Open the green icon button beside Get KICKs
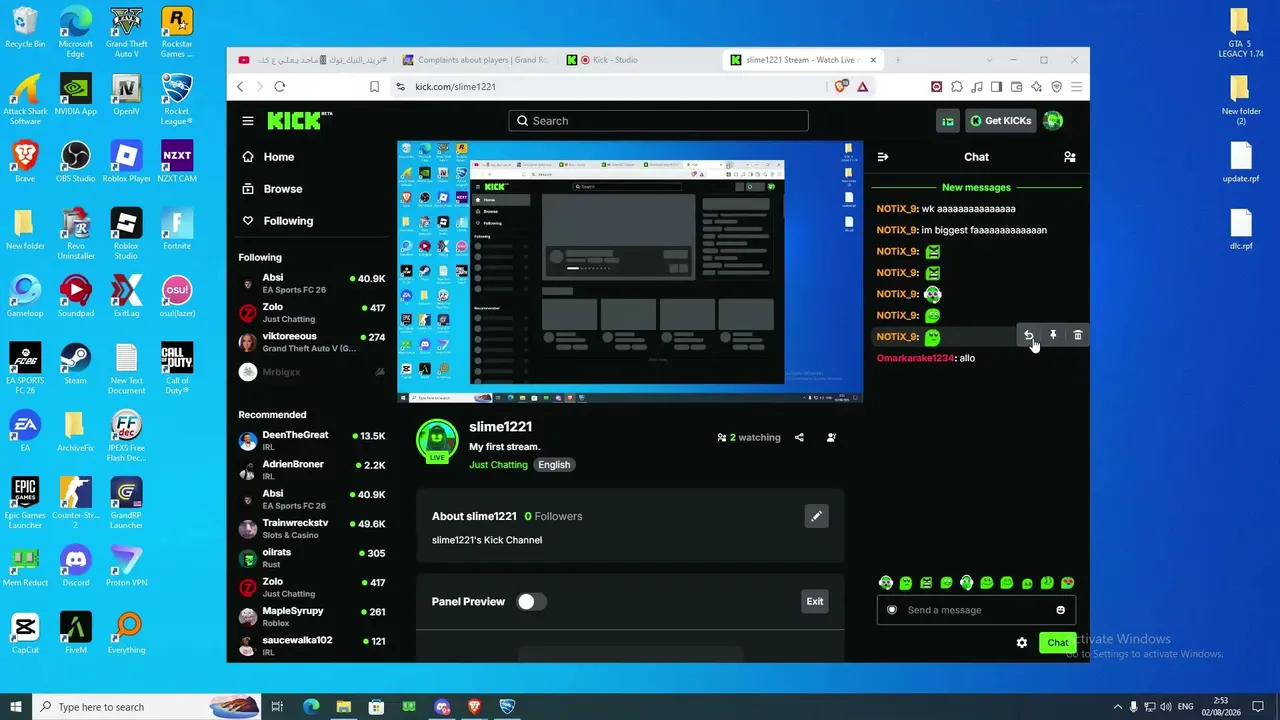The image size is (1280, 720). (947, 121)
